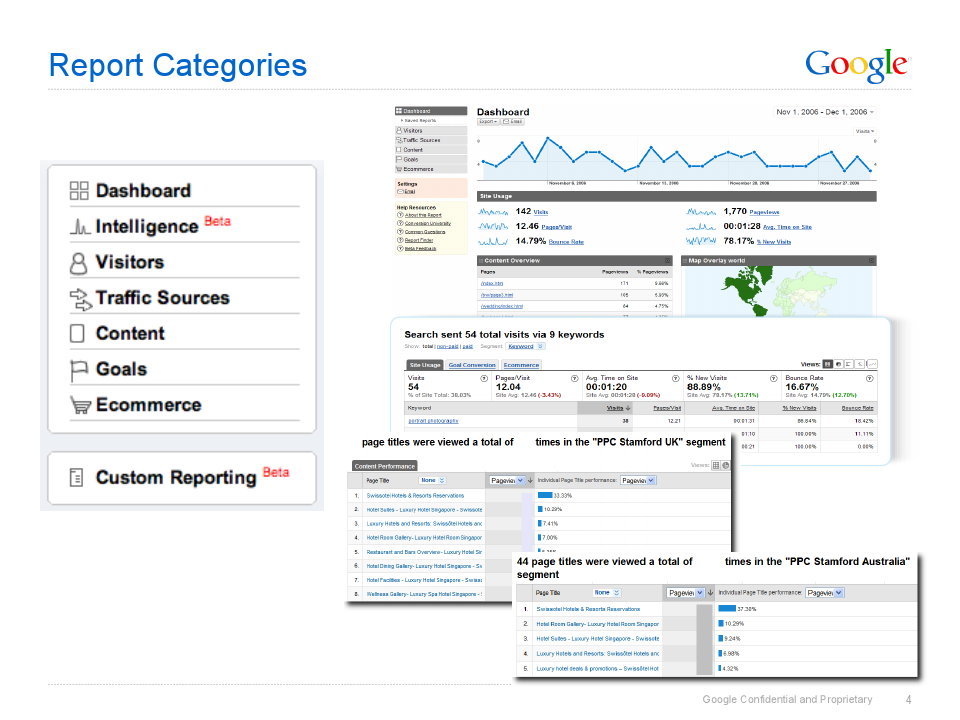Click help icon on Bounce Rate metric box
This screenshot has height=720, width=960.
point(869,378)
